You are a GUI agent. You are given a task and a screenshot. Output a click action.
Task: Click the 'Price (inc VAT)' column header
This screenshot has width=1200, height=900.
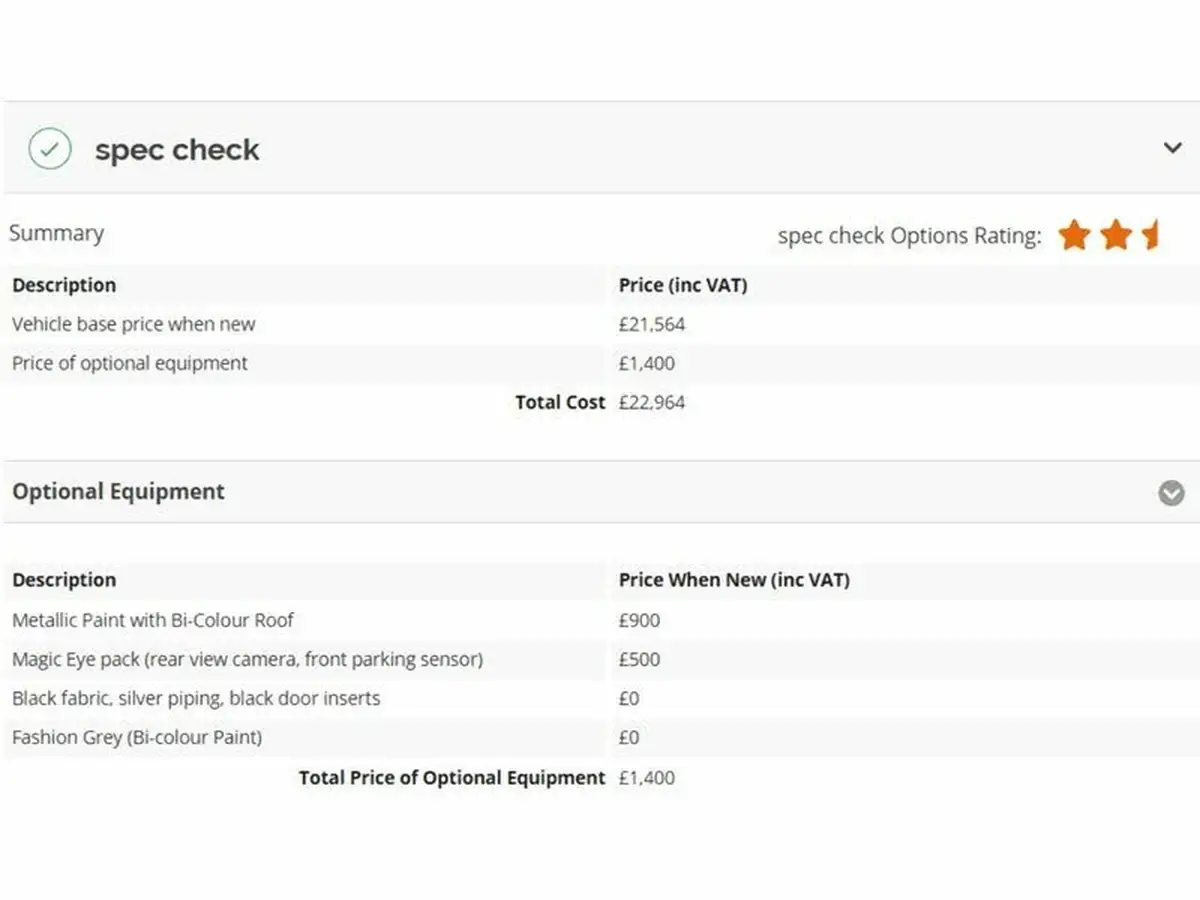[683, 285]
